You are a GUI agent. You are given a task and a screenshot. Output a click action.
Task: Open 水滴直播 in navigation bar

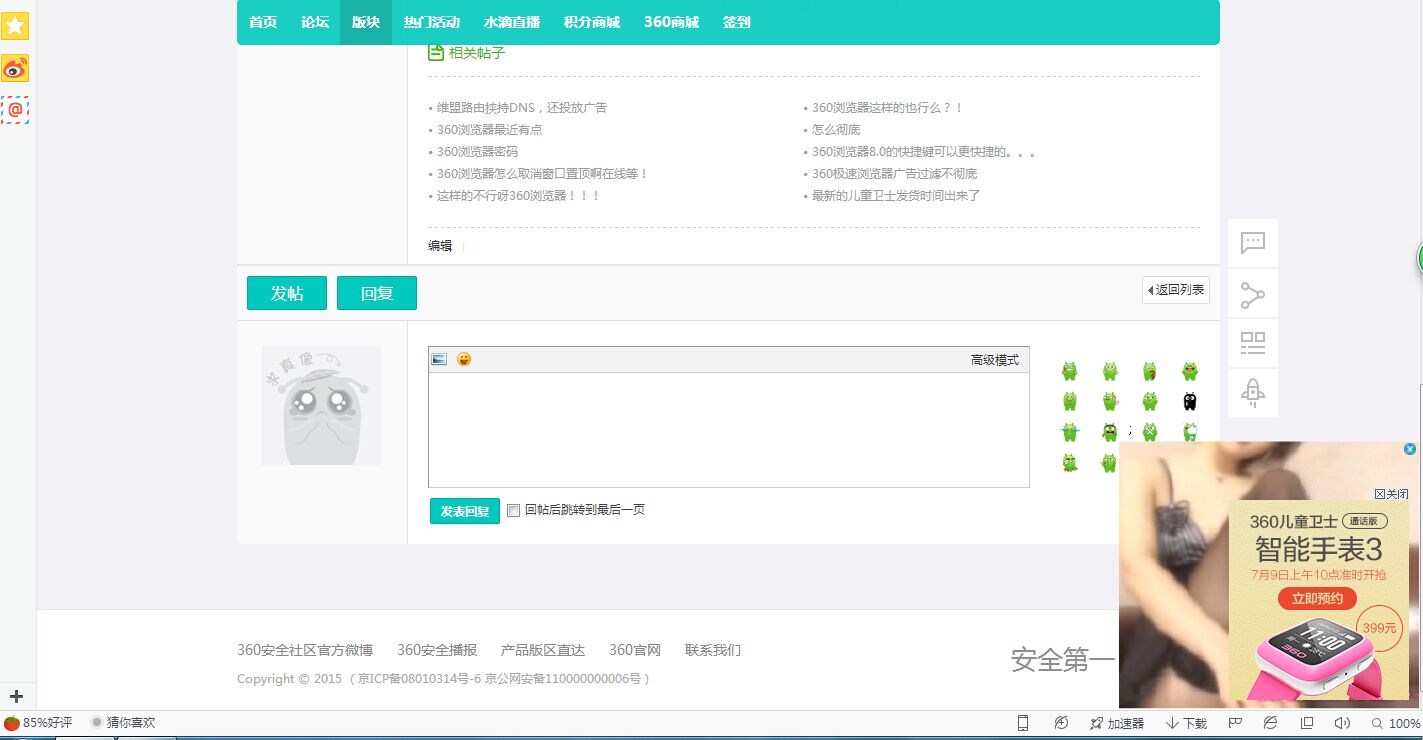tap(511, 22)
